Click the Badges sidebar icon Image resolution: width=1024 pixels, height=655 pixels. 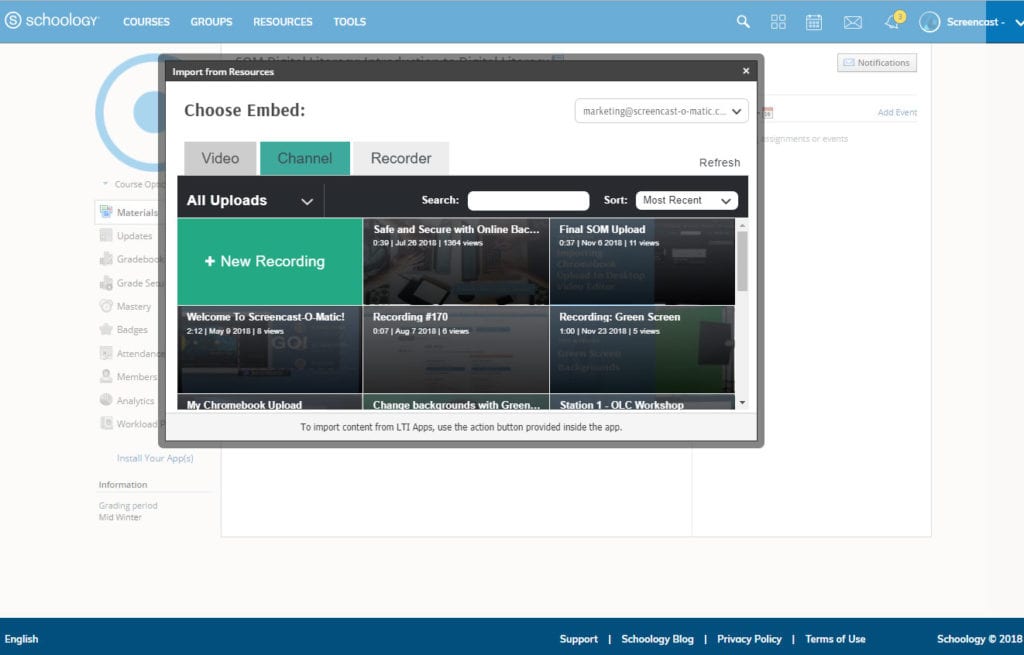[106, 329]
